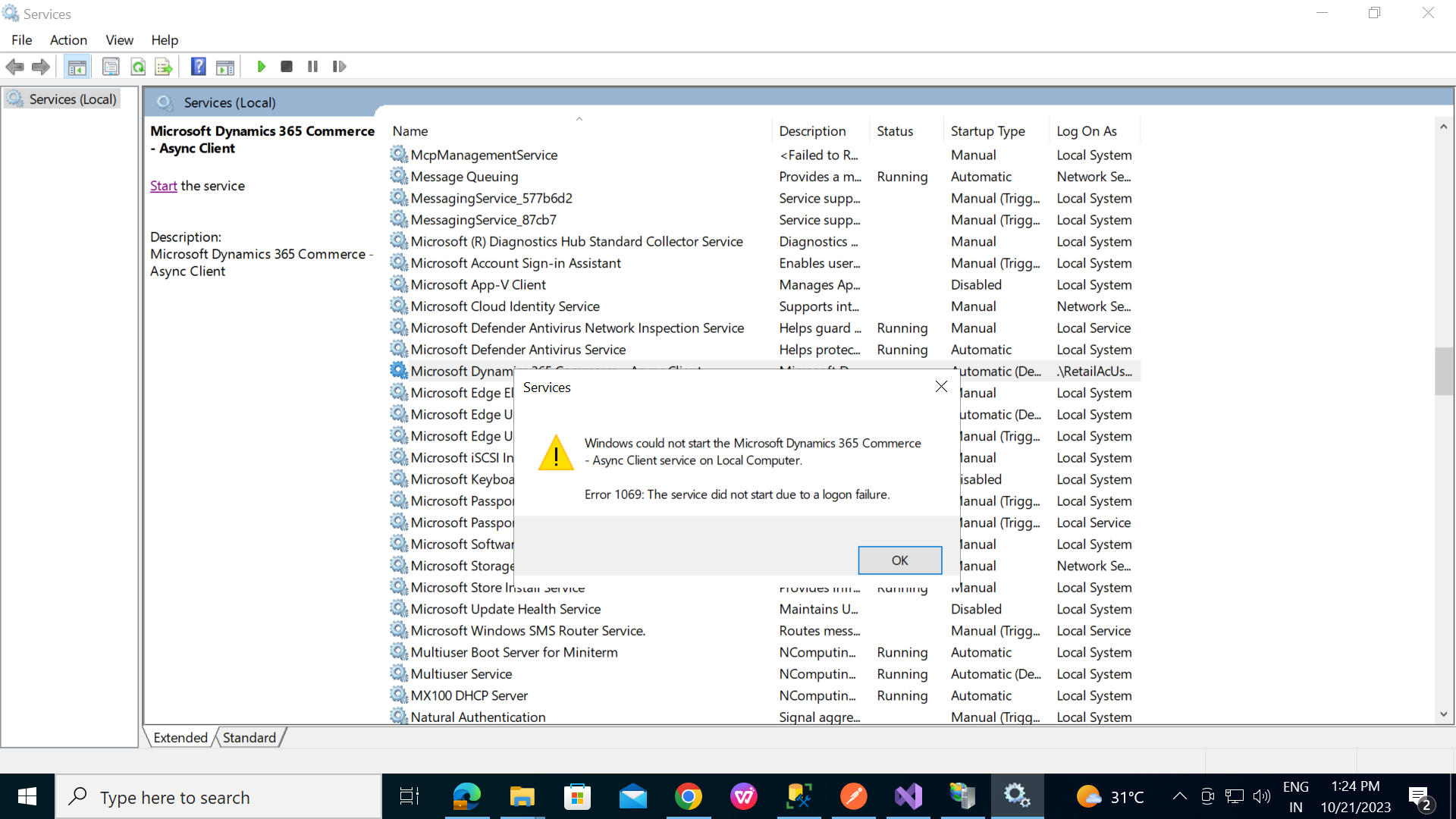Click the Export List toolbar icon
This screenshot has width=1456, height=819.
164,67
